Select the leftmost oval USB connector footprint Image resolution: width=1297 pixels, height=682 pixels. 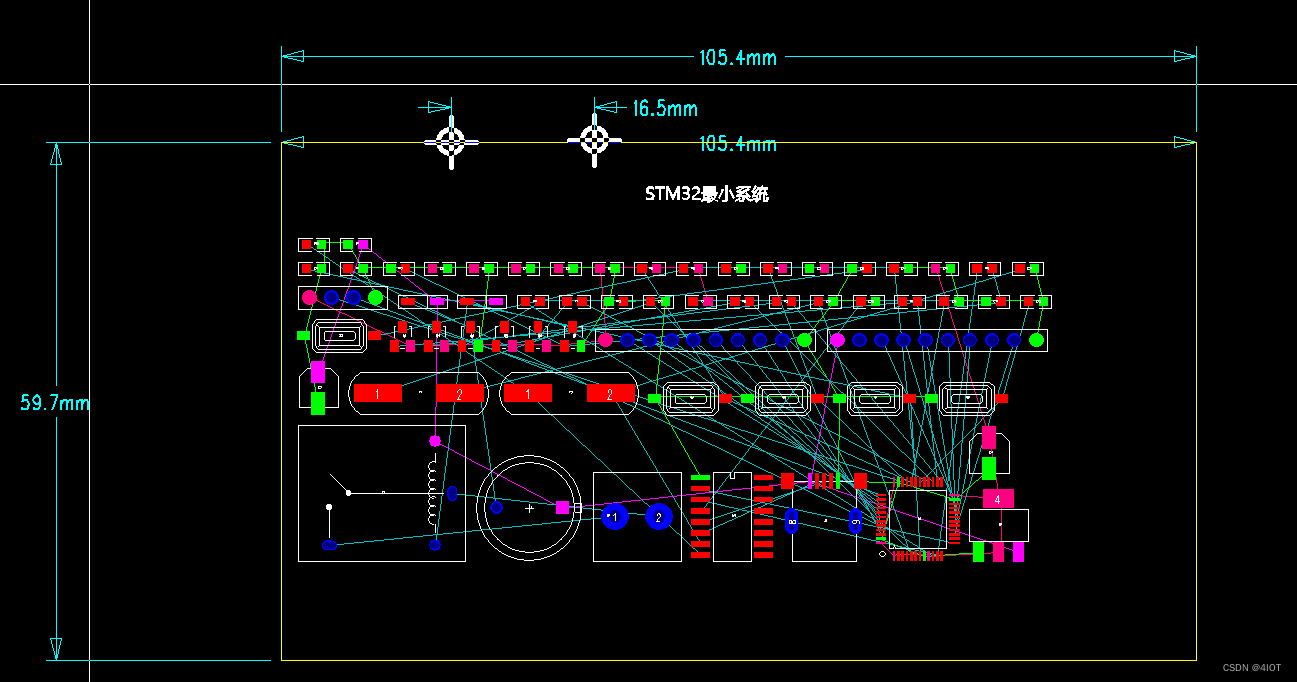point(690,398)
